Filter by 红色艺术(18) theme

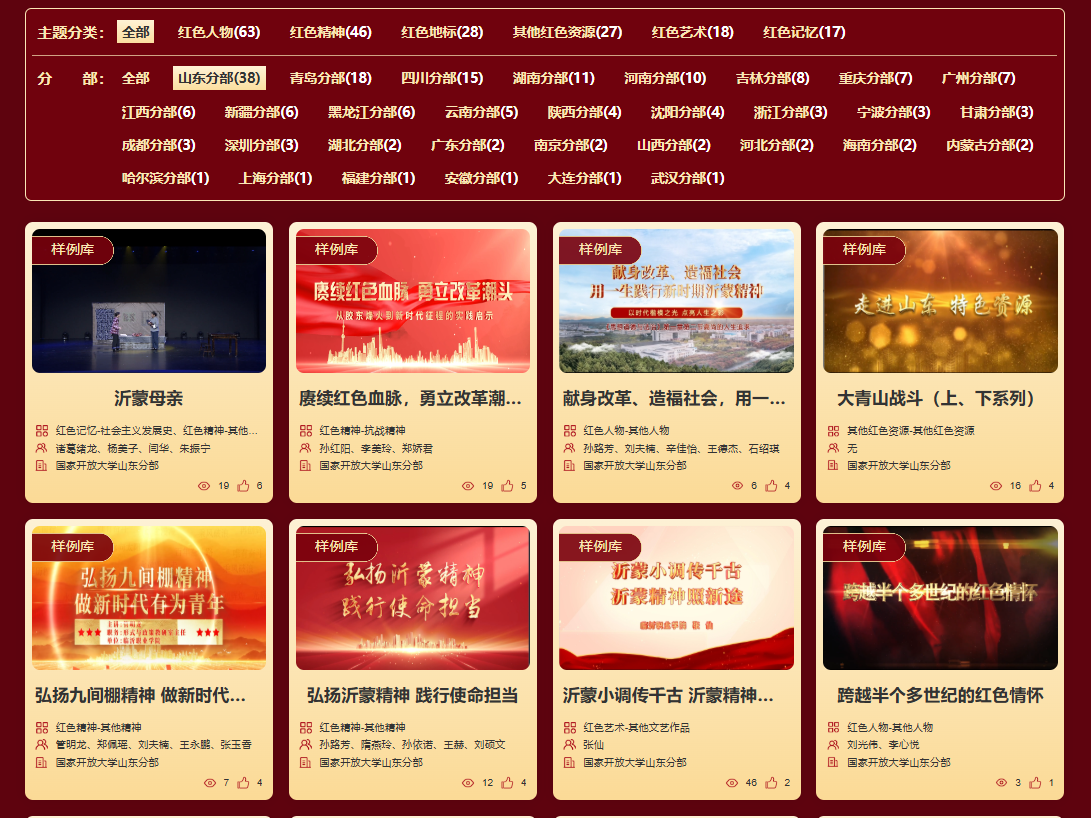coord(692,32)
